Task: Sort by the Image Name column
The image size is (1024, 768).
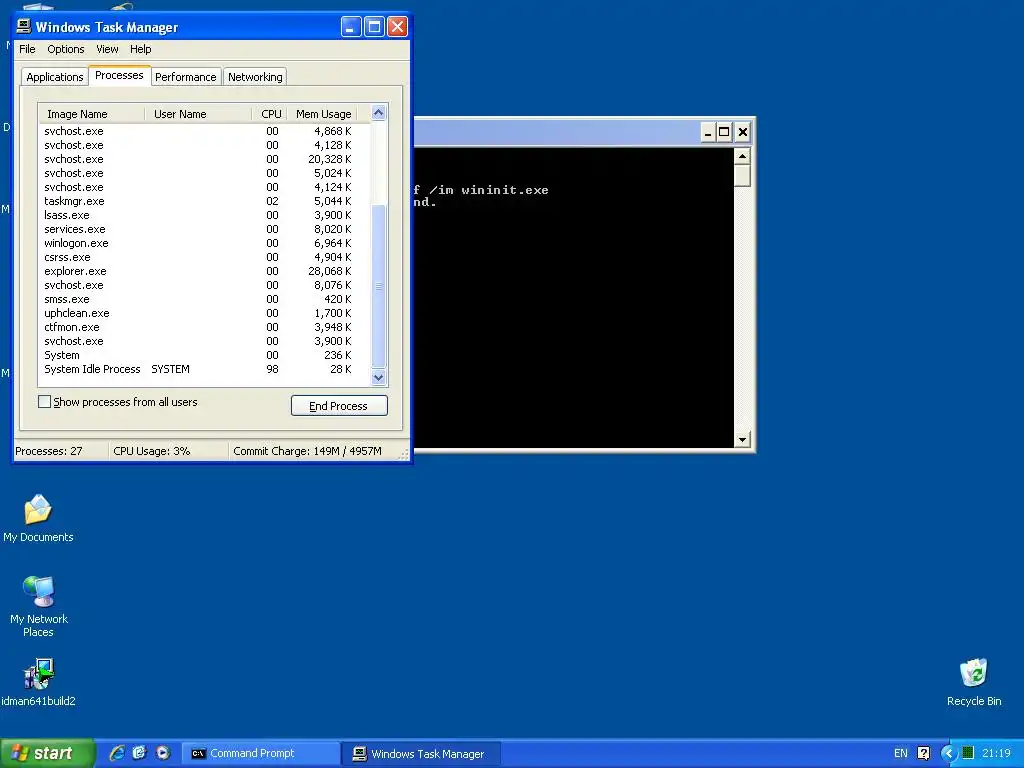Action: pyautogui.click(x=91, y=114)
